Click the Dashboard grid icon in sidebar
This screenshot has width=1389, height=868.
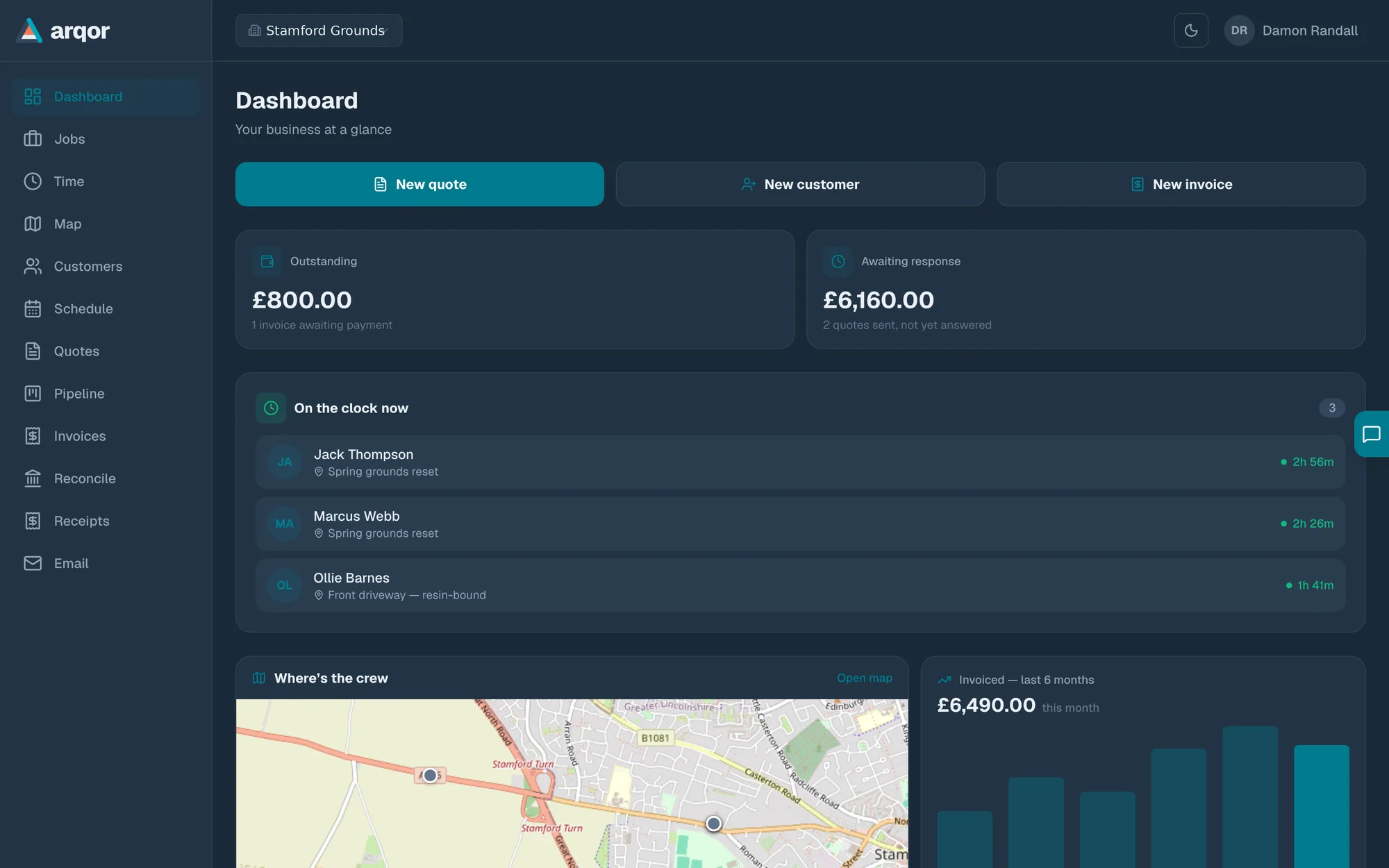33,97
